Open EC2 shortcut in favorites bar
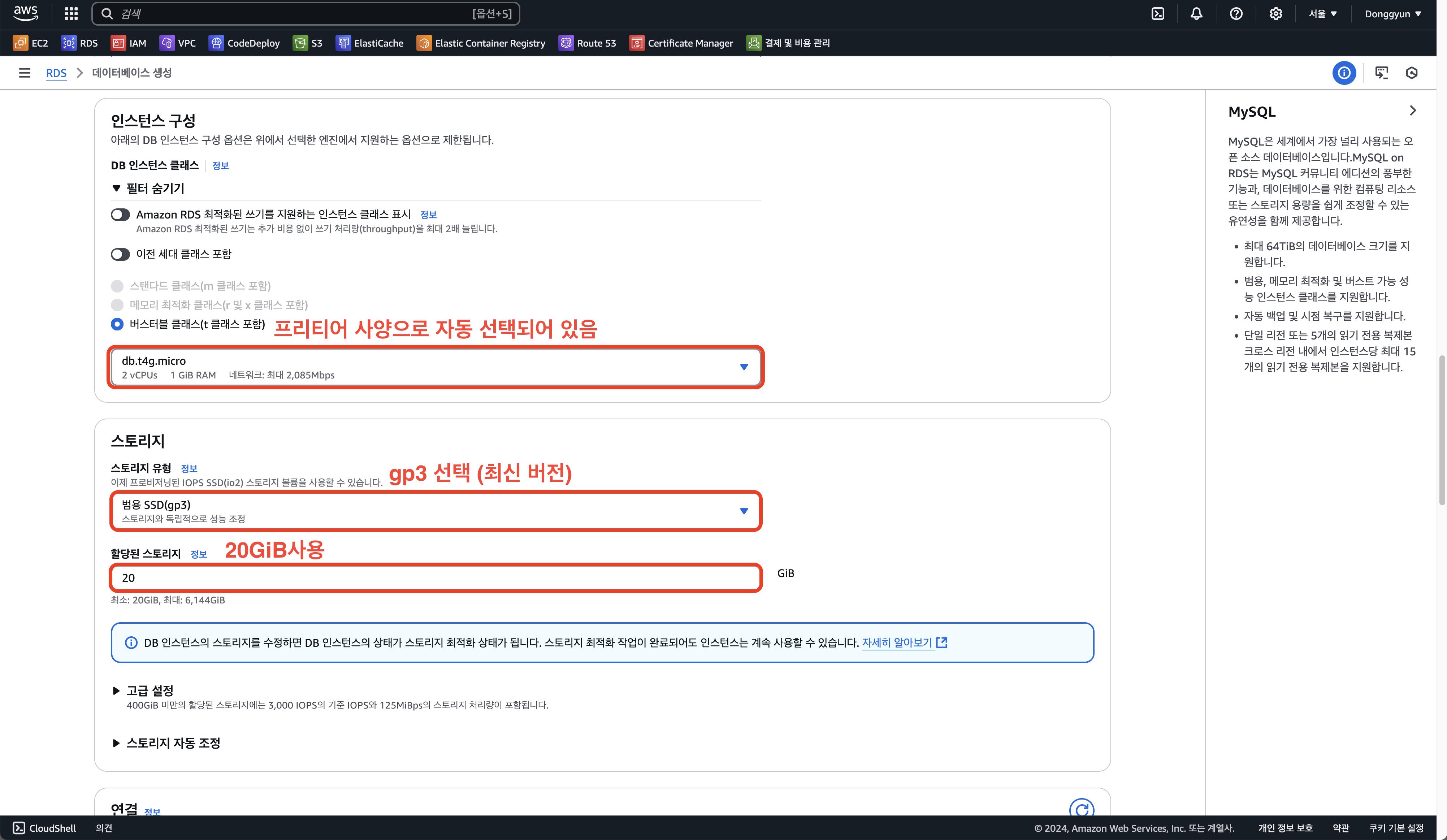Image resolution: width=1447 pixels, height=840 pixels. (31, 43)
